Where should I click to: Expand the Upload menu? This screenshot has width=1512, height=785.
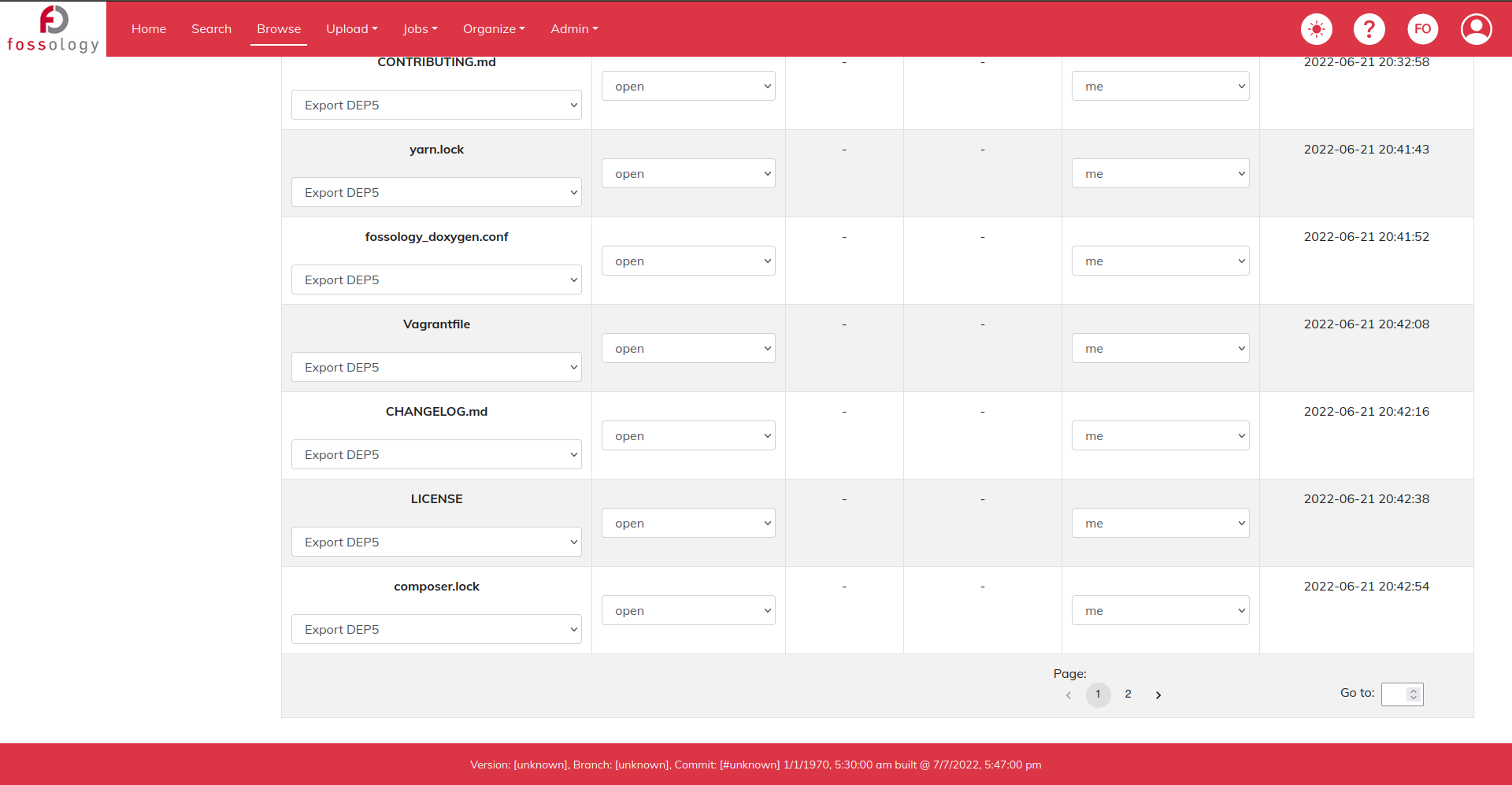(352, 29)
